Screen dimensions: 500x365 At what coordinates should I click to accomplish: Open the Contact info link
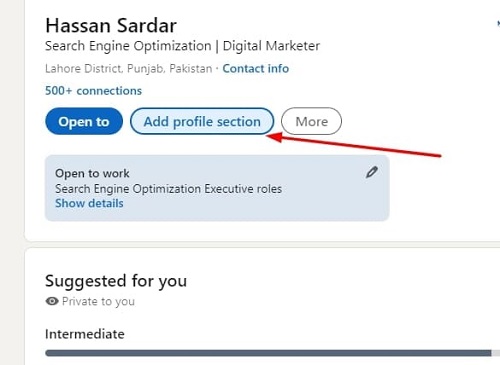coord(256,68)
